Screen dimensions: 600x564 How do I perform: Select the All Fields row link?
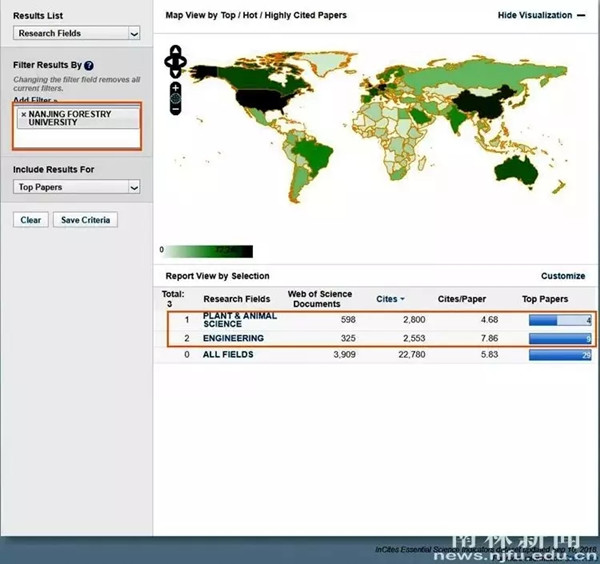coord(229,354)
